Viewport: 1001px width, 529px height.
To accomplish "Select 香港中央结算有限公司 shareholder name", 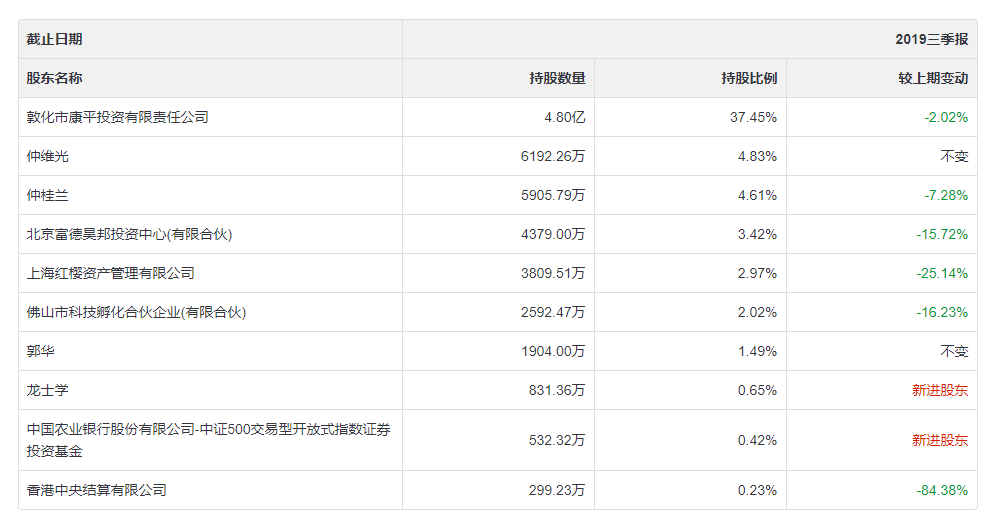I will pos(97,490).
